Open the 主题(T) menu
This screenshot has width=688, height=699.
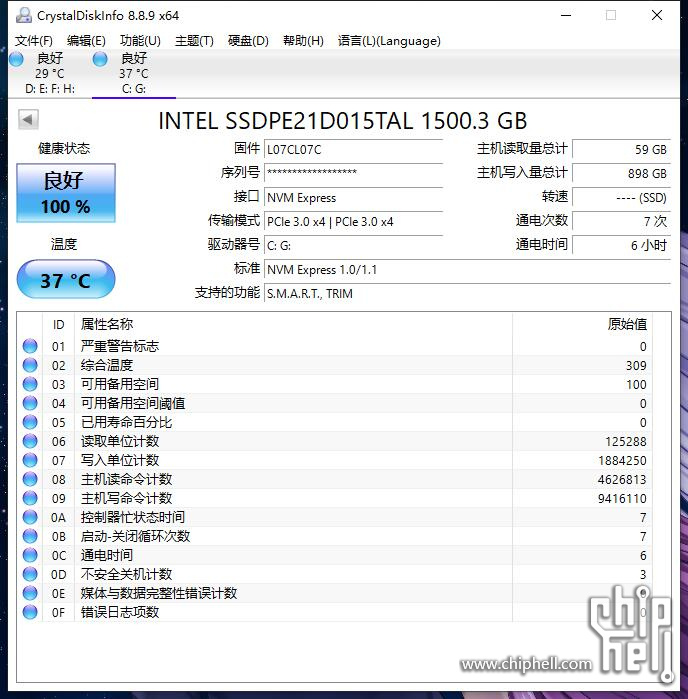pyautogui.click(x=194, y=41)
